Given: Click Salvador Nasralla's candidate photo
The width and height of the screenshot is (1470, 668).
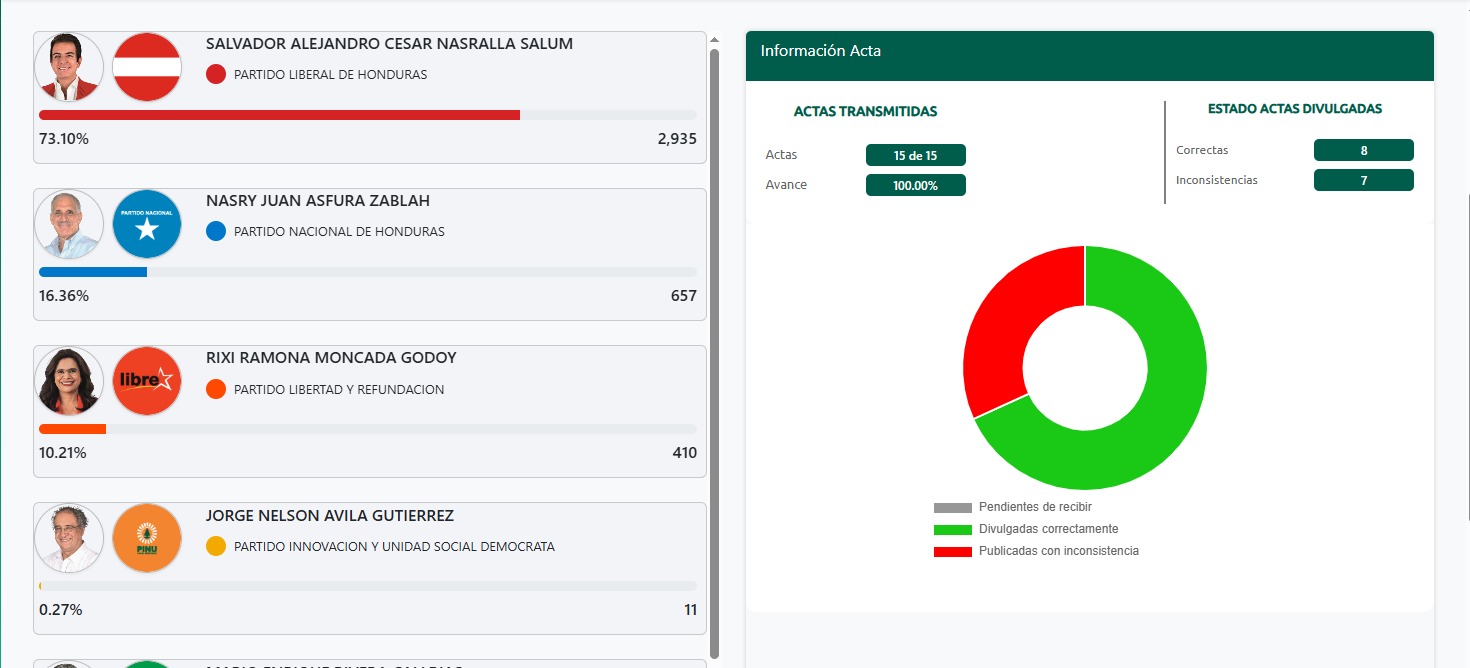Looking at the screenshot, I should click(69, 67).
